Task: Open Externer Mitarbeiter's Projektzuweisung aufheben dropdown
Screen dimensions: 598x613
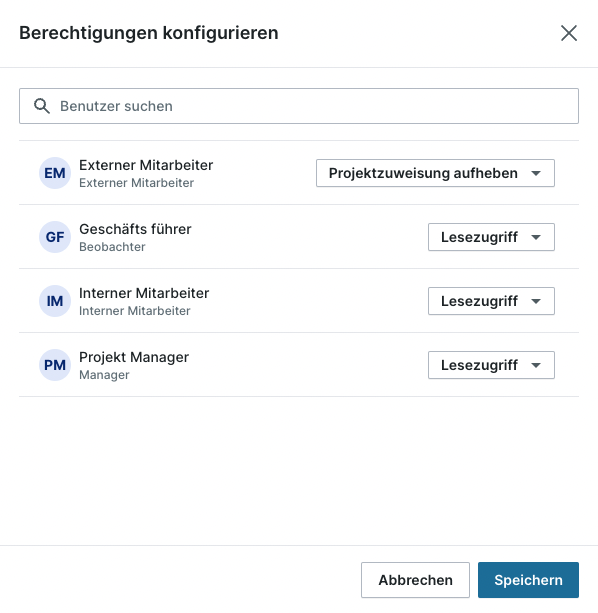Action: click(x=435, y=173)
